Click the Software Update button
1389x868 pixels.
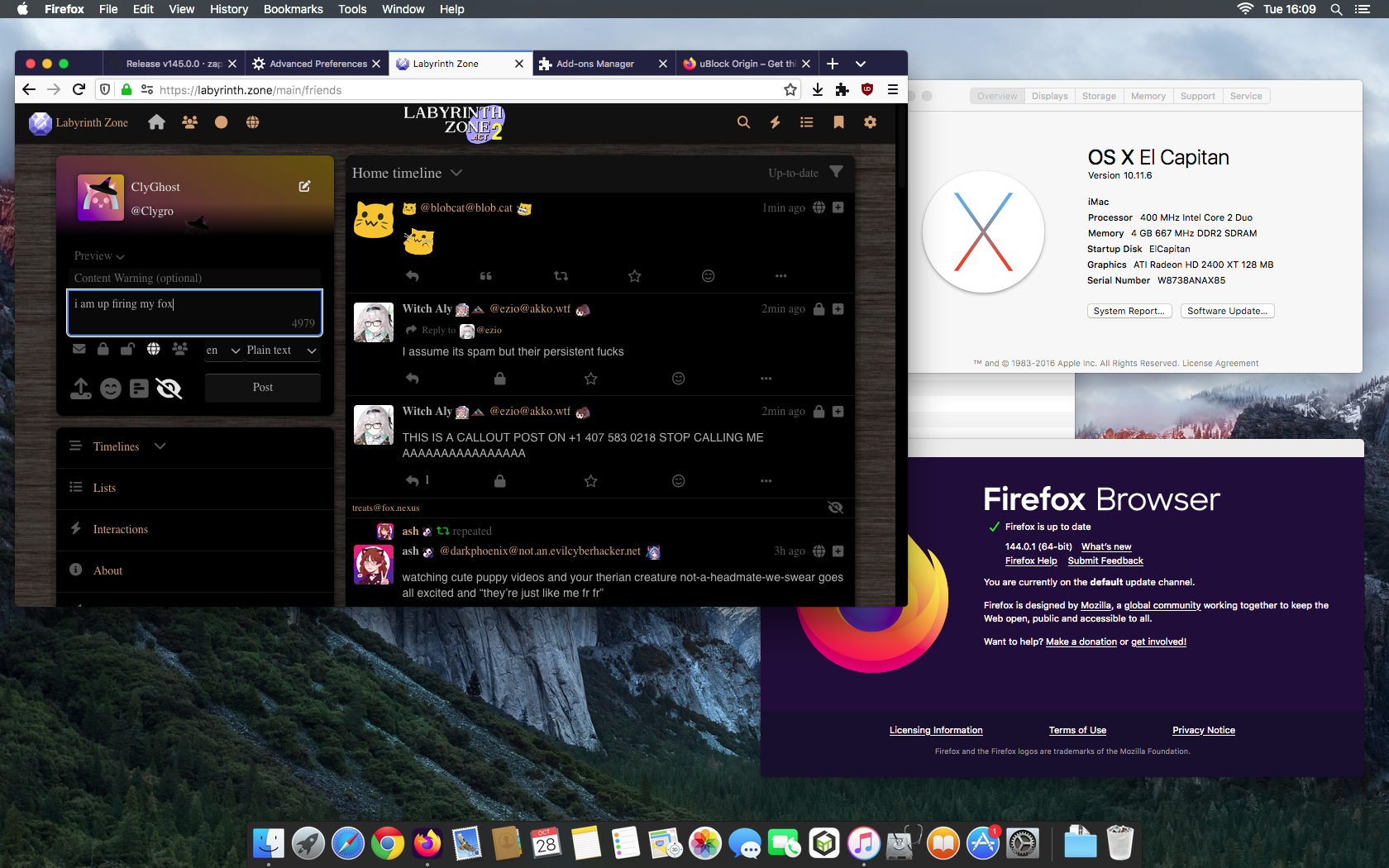tap(1227, 311)
